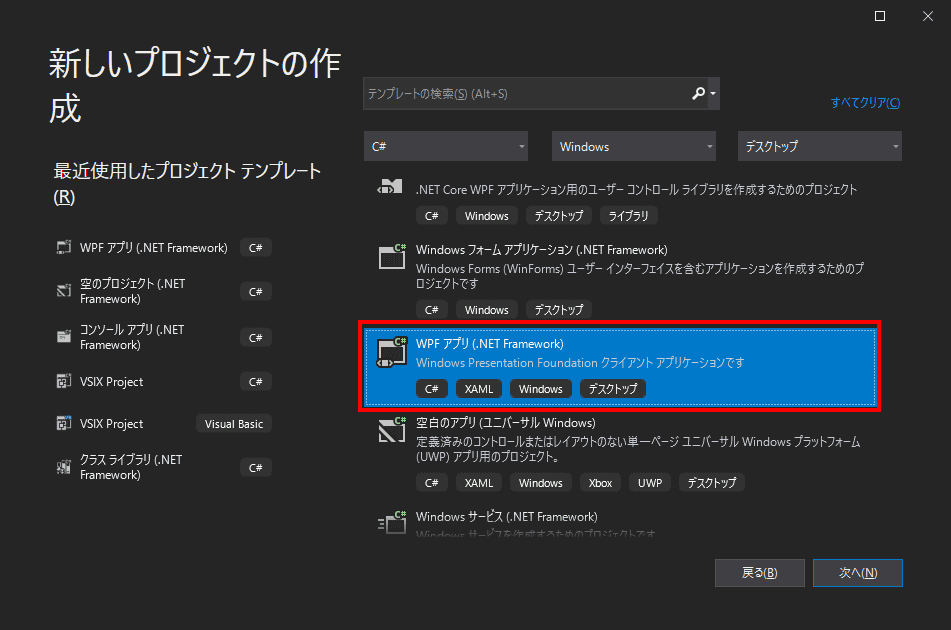The image size is (951, 630).
Task: Choose recent WPF アプリ (.NET Framework) template
Action: [163, 247]
